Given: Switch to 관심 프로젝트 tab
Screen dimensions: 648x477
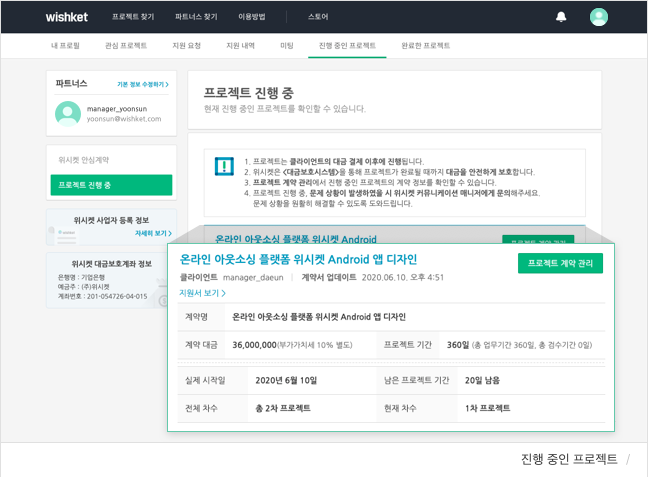Looking at the screenshot, I should (125, 46).
